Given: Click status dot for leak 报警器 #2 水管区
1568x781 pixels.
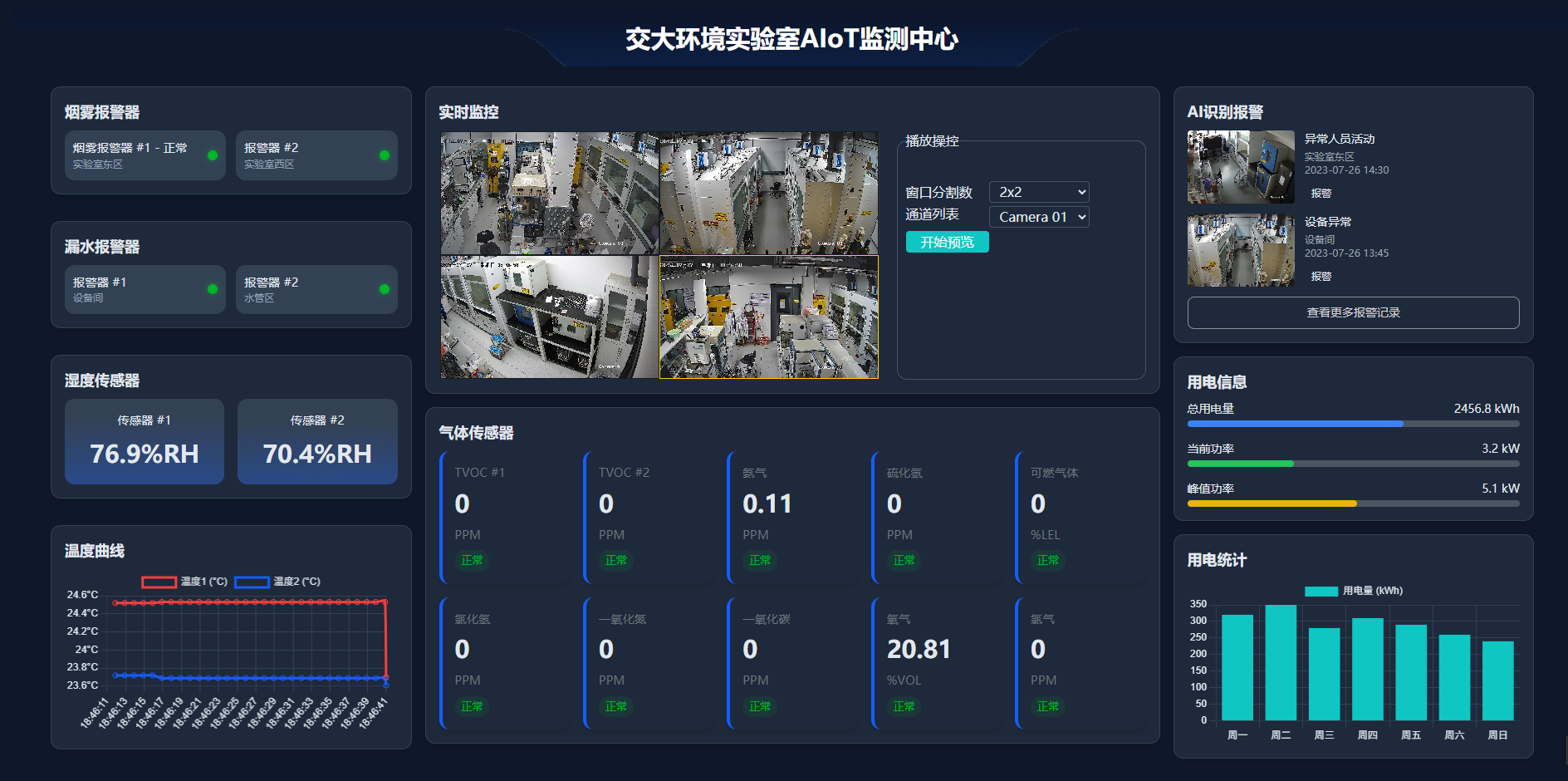Looking at the screenshot, I should (385, 289).
